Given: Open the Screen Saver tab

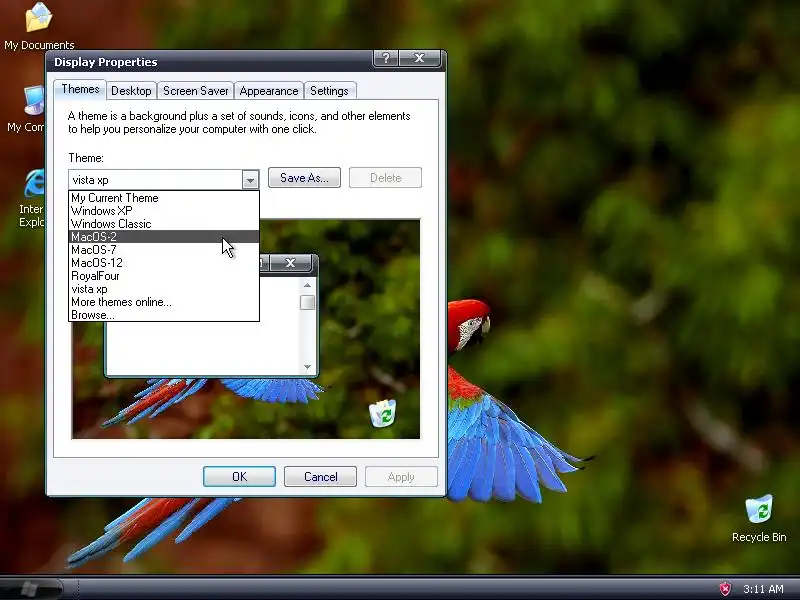Looking at the screenshot, I should [195, 91].
